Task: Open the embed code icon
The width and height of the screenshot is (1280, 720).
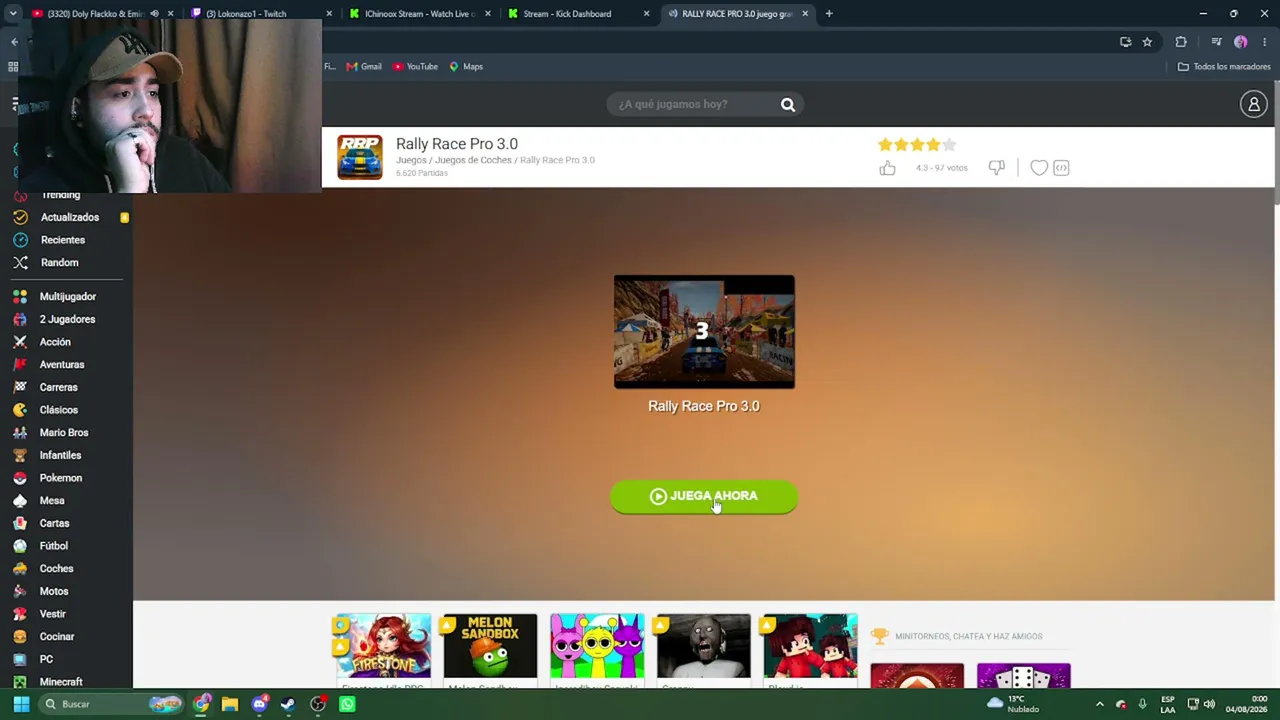Action: point(1061,168)
